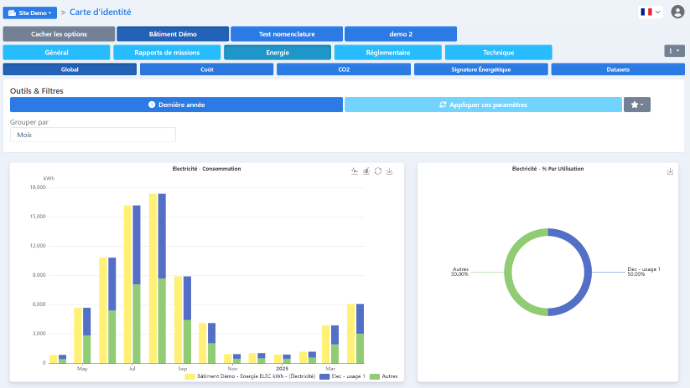Toggle the Bâtiment Démo Energie ELEC legend series

pyautogui.click(x=250, y=377)
